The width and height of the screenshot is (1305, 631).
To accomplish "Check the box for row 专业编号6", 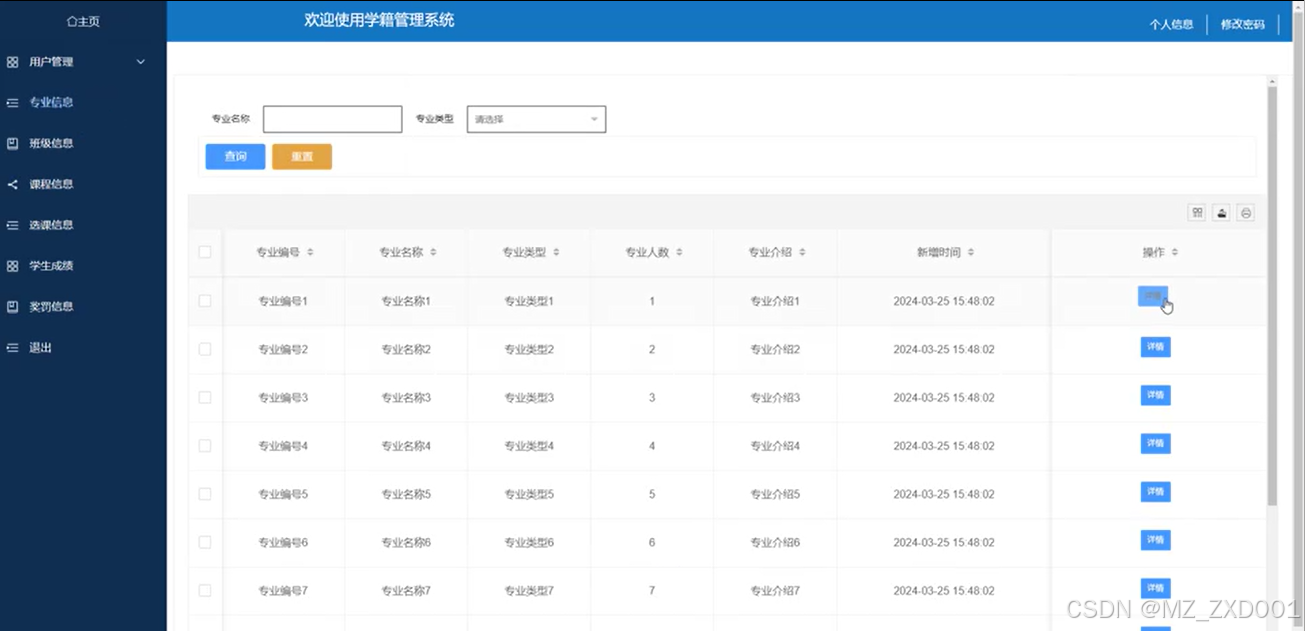I will (205, 542).
